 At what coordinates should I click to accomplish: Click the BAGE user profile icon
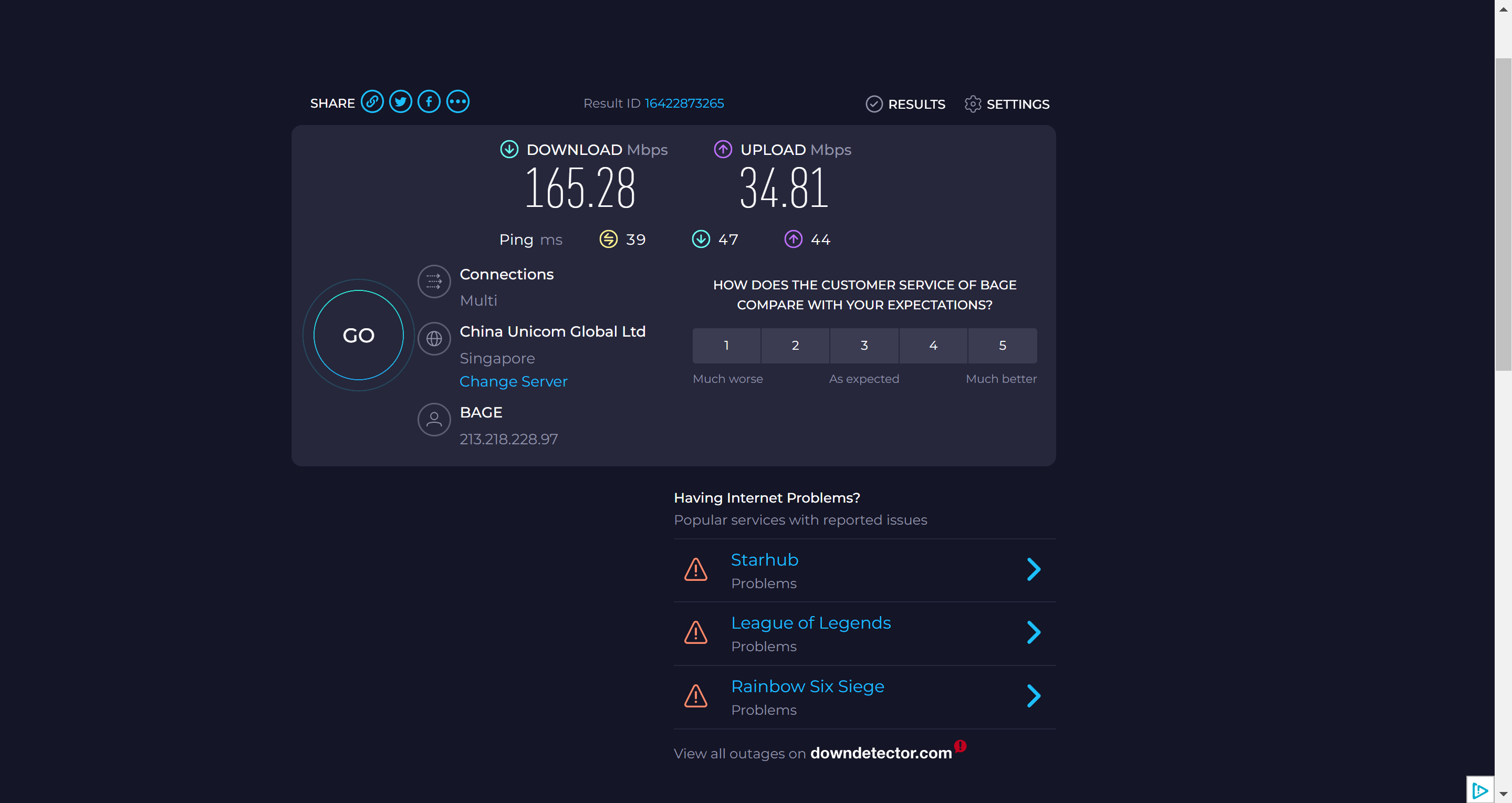pyautogui.click(x=434, y=420)
